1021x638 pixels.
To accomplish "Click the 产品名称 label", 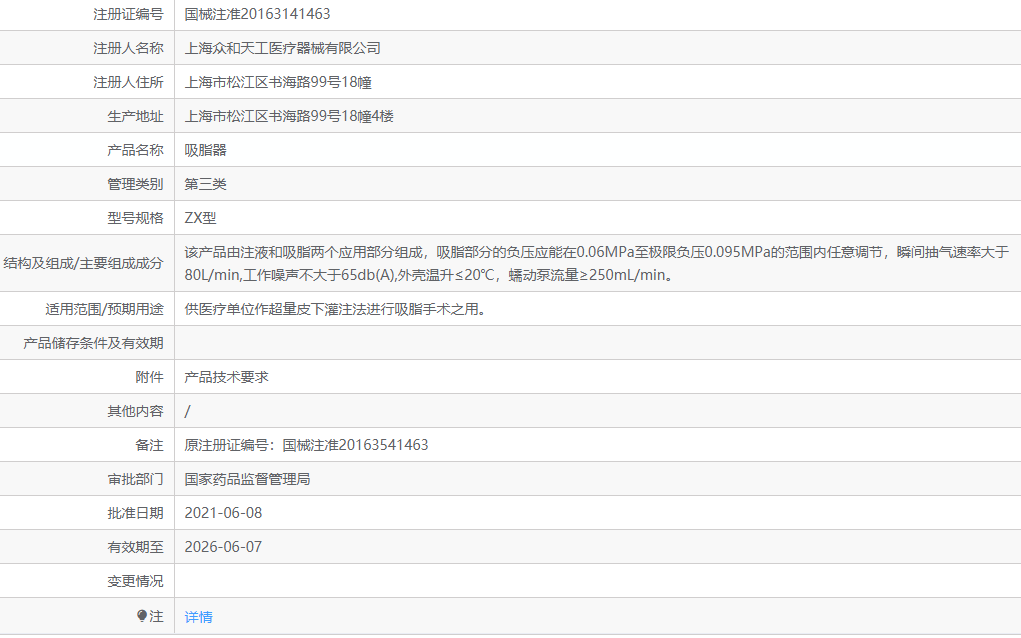I will click(135, 150).
